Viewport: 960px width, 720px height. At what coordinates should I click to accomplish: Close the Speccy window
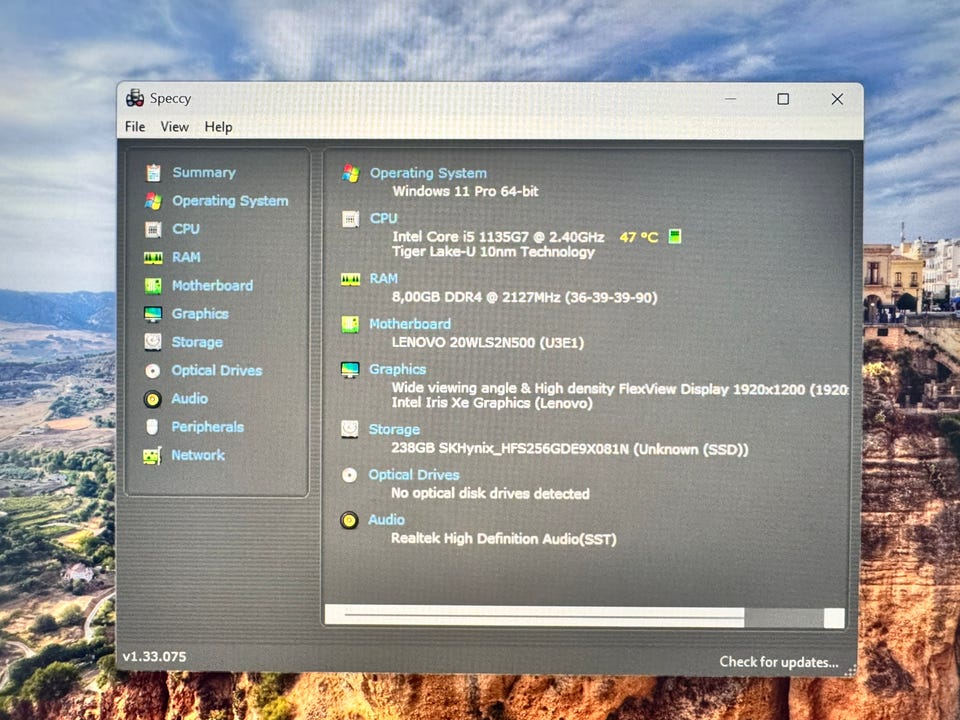pyautogui.click(x=837, y=99)
